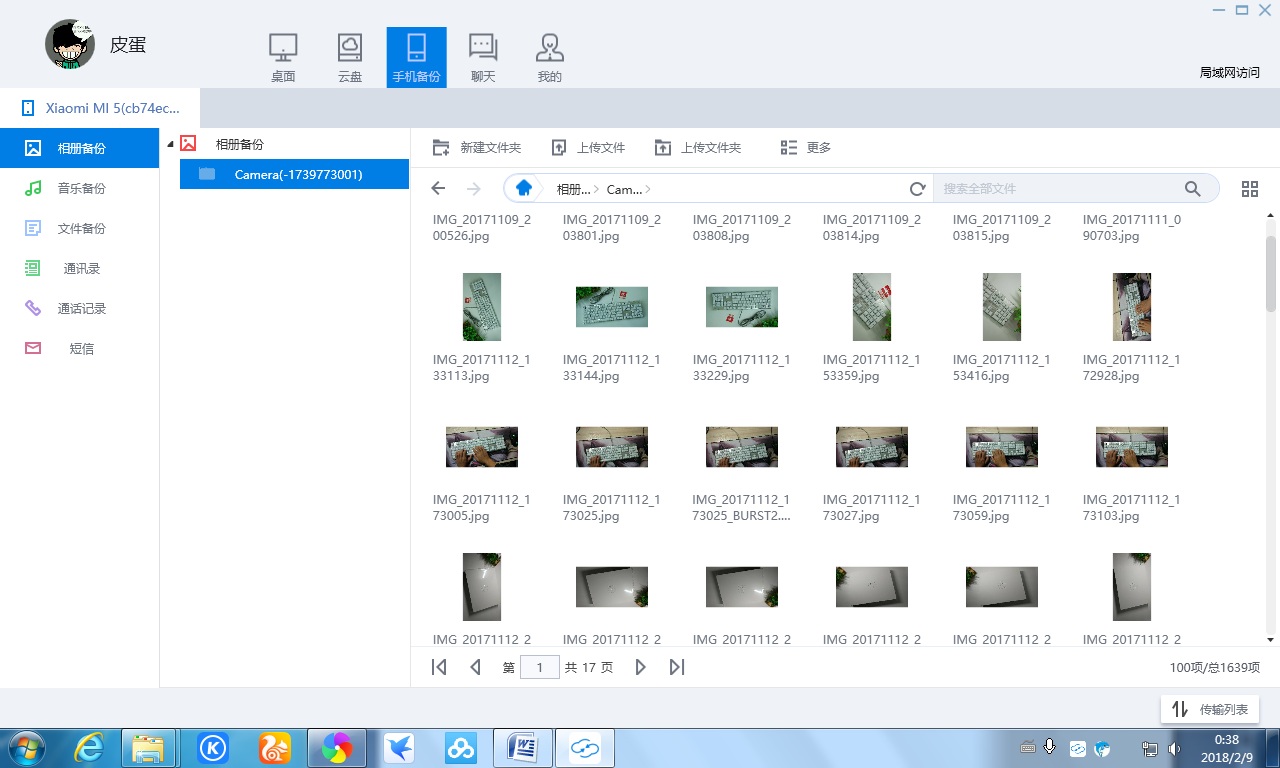Select thumbnail IMG_20171112_133229.jpg
1280x768 pixels.
point(742,307)
